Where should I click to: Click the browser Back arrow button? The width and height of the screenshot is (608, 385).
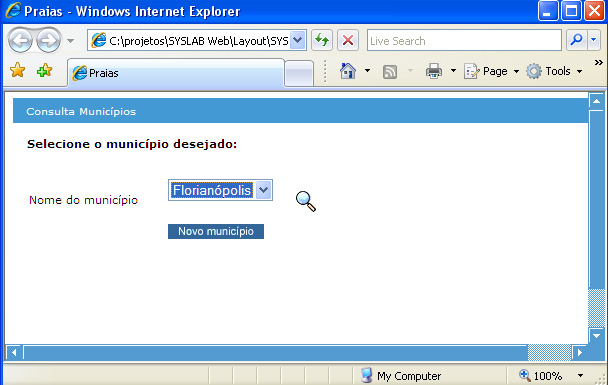coord(20,40)
